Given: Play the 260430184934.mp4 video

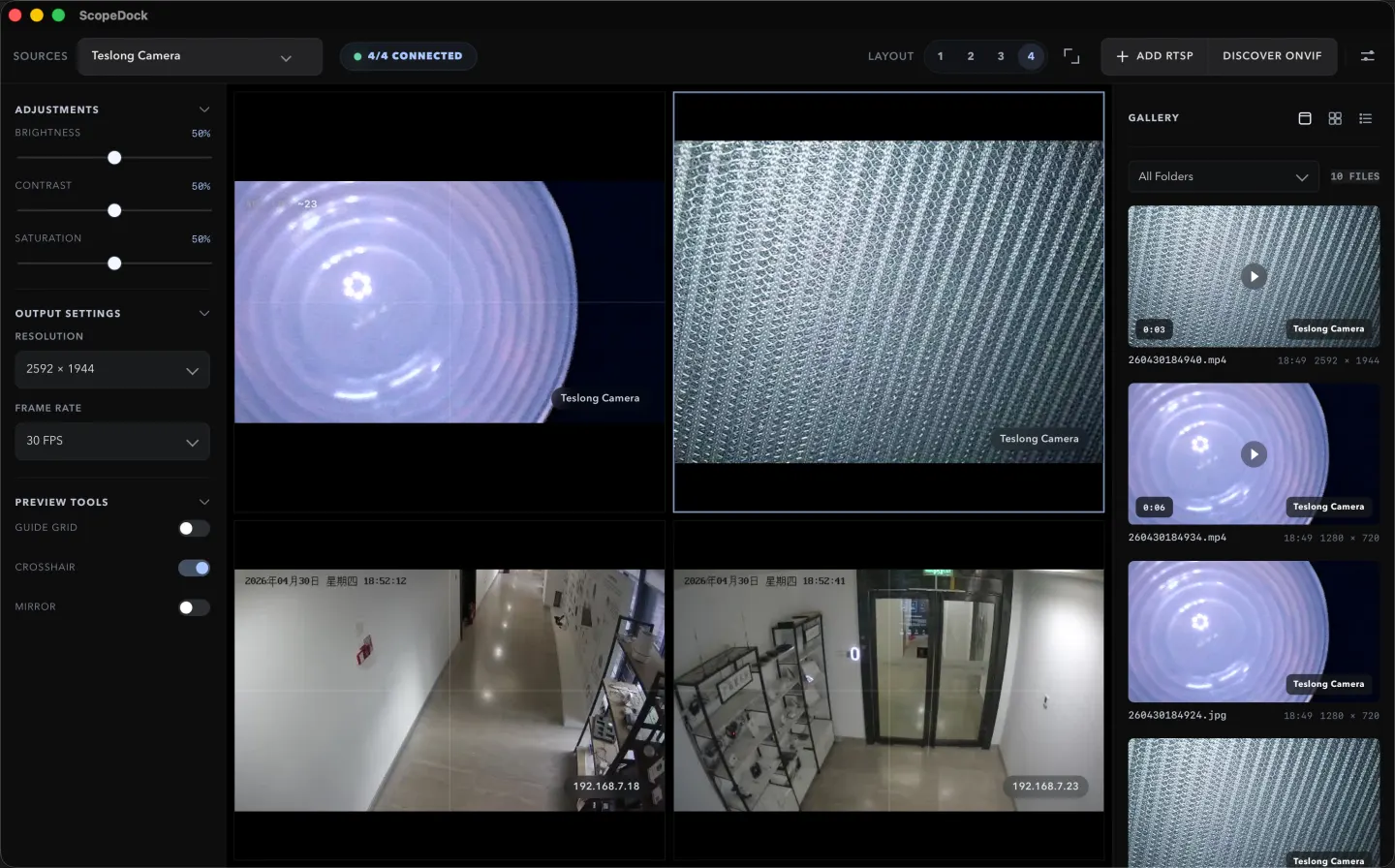Looking at the screenshot, I should pos(1254,454).
